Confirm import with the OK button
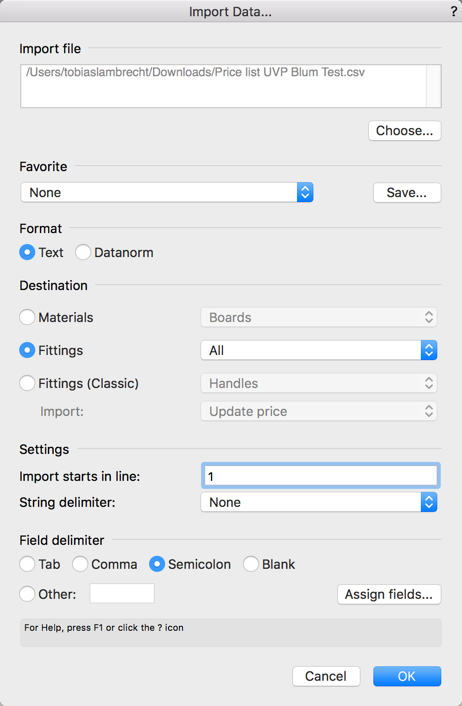 pos(407,676)
